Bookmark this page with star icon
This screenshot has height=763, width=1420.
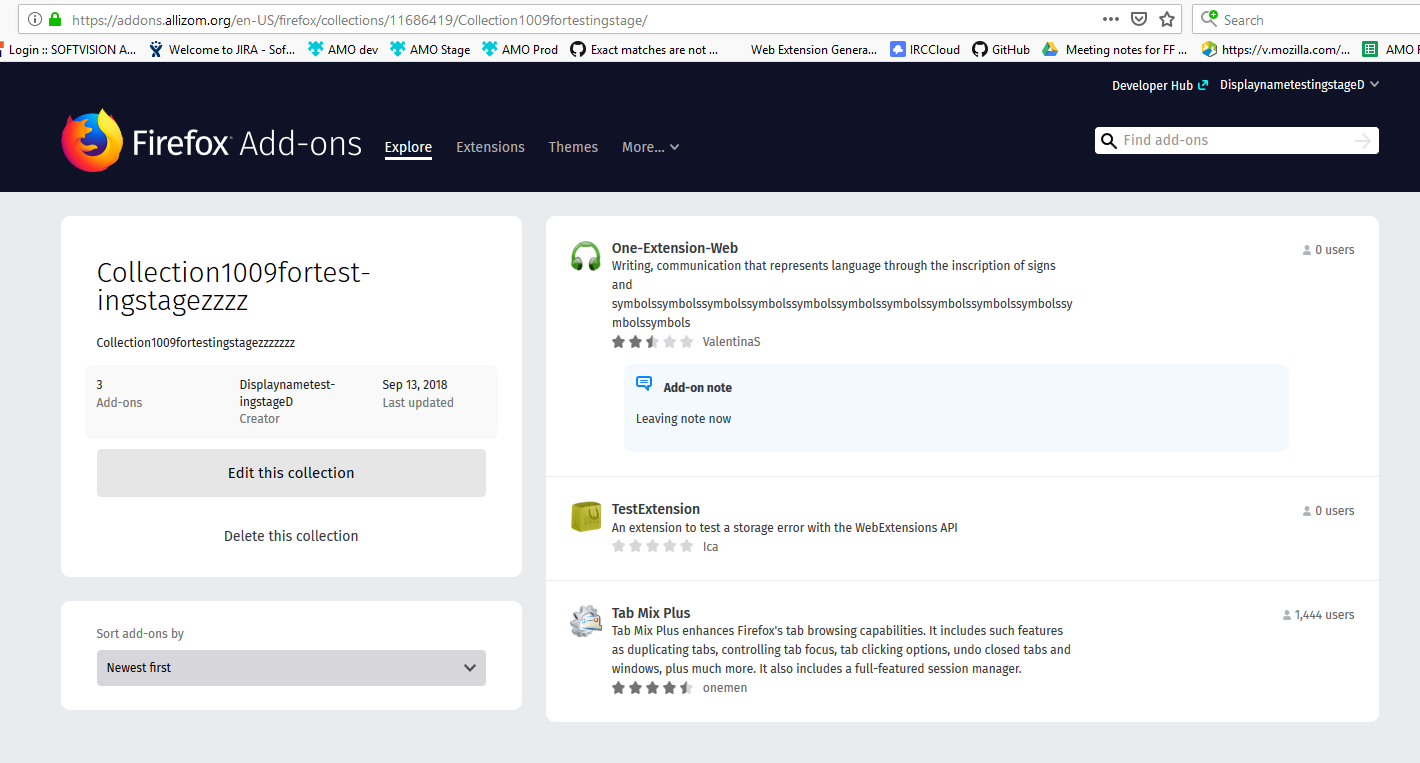(1167, 19)
